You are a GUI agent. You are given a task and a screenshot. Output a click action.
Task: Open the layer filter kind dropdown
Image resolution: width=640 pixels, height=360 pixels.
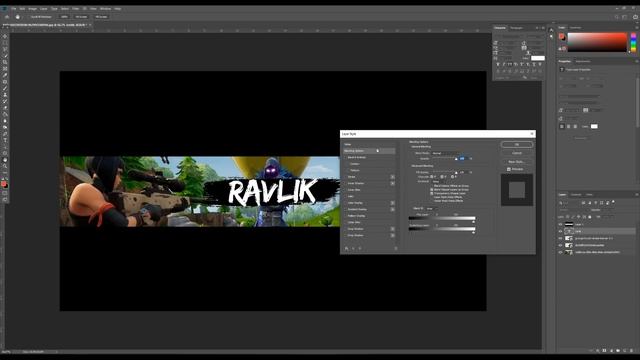570,203
